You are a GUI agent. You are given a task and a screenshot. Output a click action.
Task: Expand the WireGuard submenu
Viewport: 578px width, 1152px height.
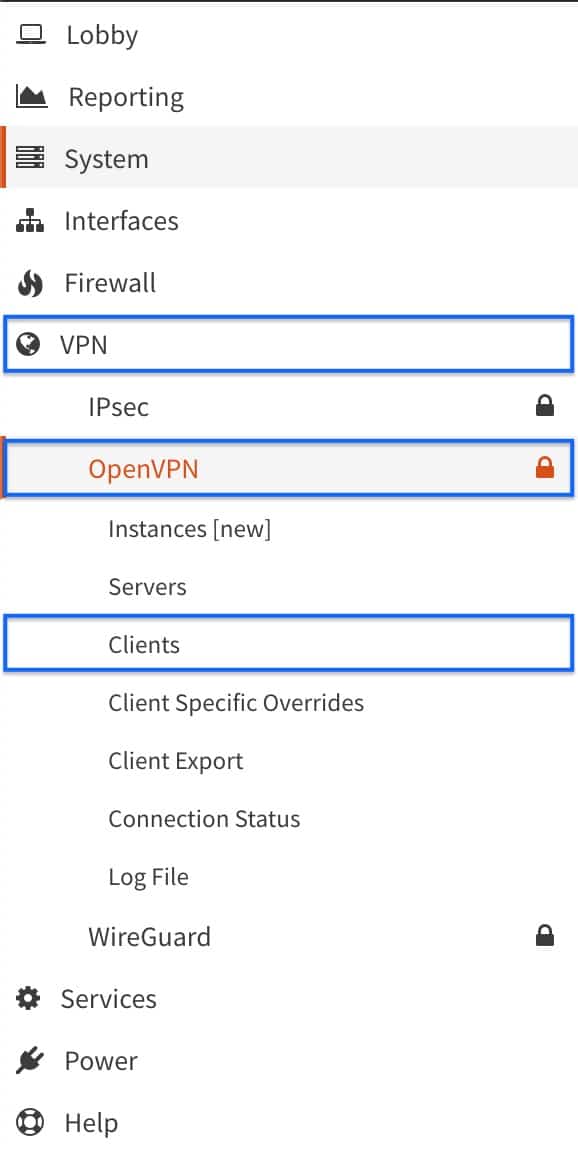289,936
